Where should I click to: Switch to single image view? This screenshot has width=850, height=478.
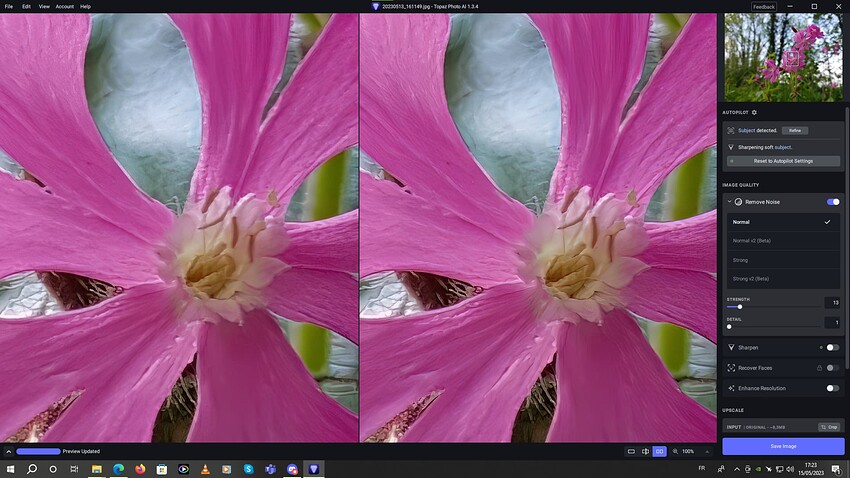(631, 451)
